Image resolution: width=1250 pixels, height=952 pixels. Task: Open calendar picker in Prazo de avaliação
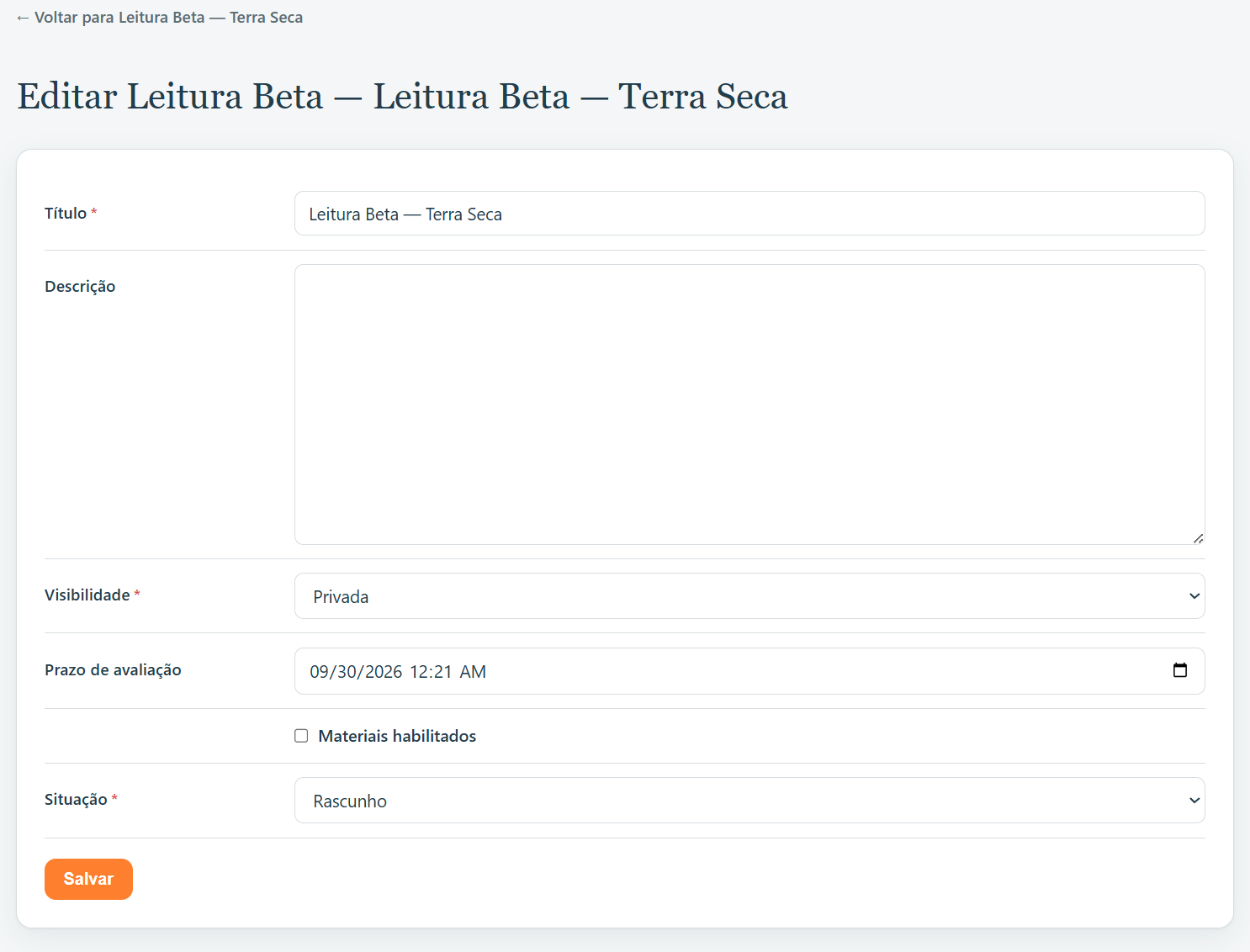point(1179,670)
